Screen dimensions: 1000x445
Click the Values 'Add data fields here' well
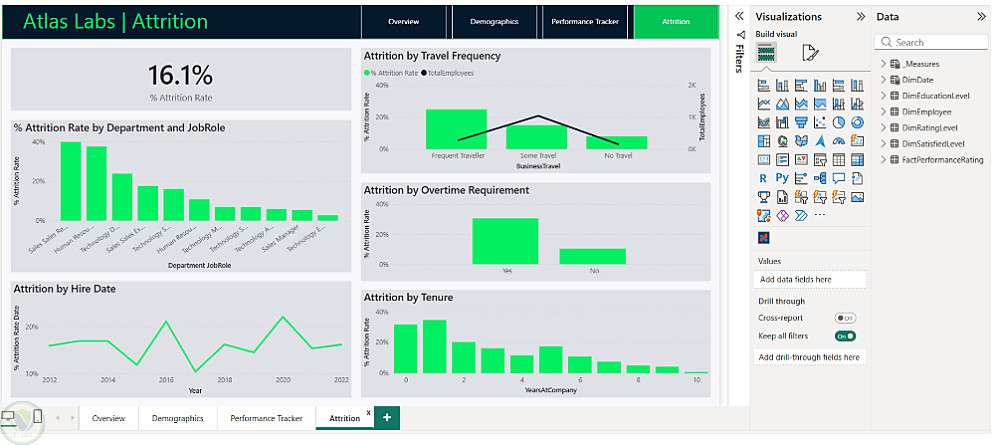[x=810, y=279]
